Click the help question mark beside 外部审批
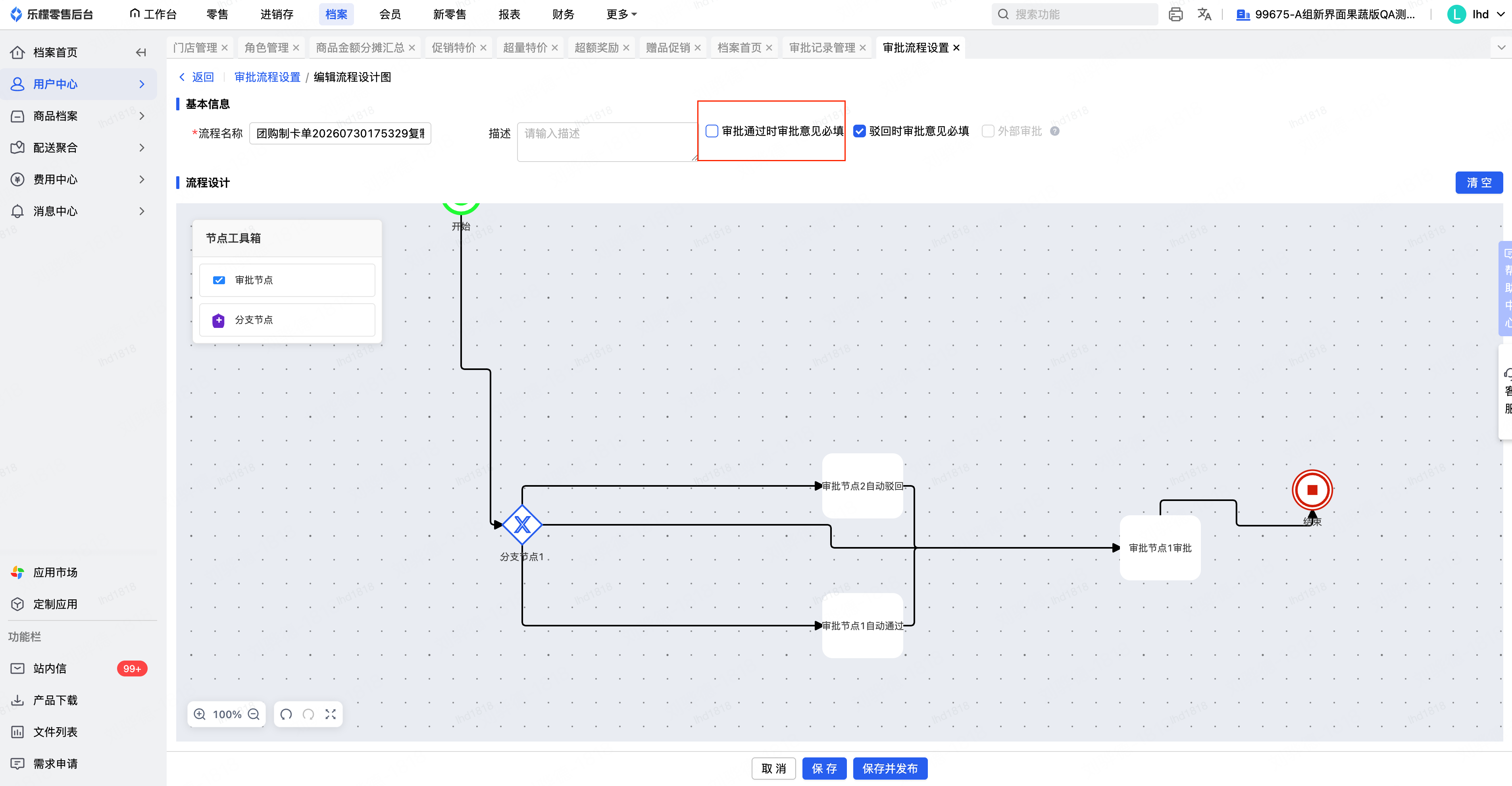Viewport: 1512px width, 786px height. [1055, 131]
